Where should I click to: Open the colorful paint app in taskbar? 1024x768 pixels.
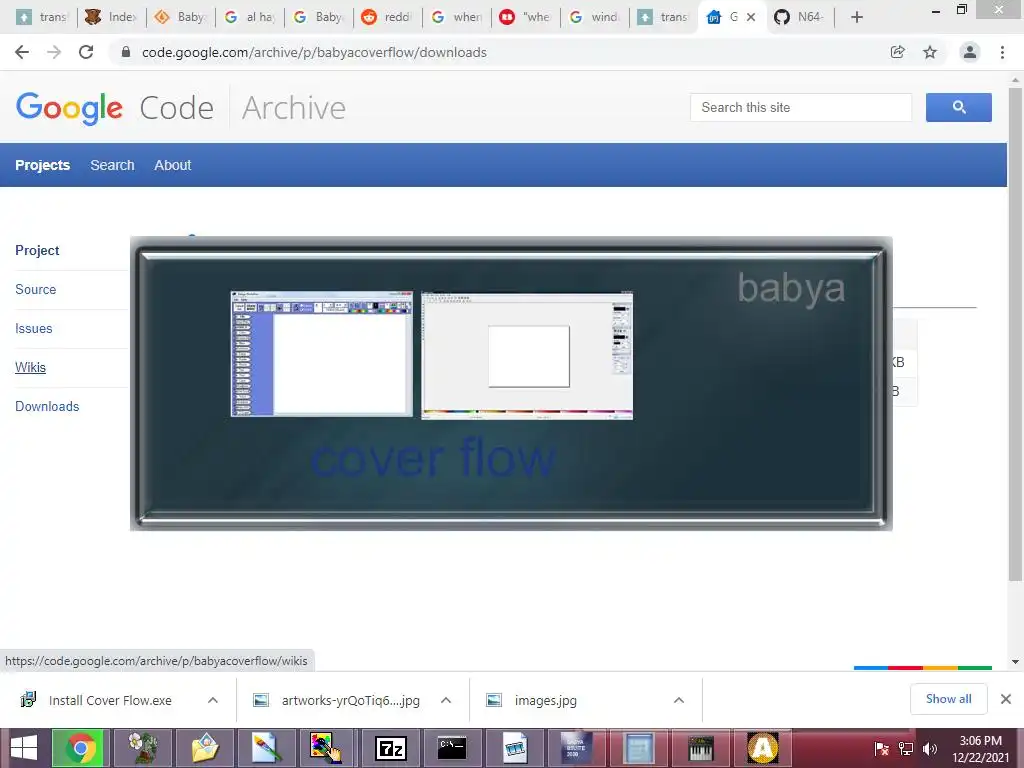(x=328, y=748)
